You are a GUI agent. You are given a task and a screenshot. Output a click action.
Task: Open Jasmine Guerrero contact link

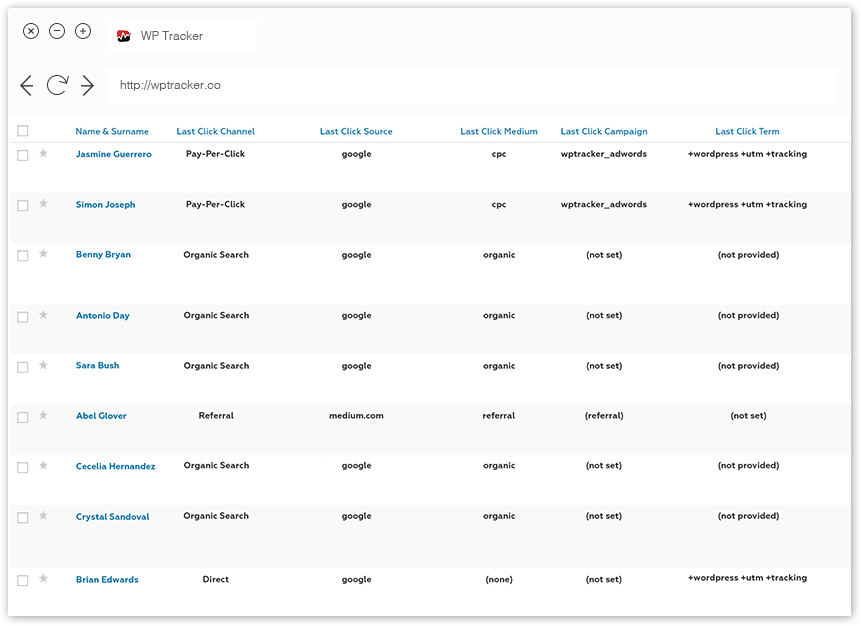[x=114, y=154]
